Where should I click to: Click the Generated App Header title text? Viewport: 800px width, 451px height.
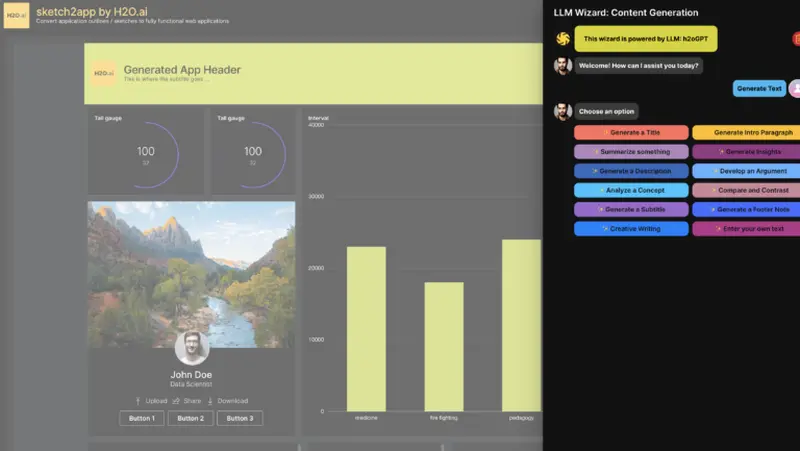pos(182,70)
